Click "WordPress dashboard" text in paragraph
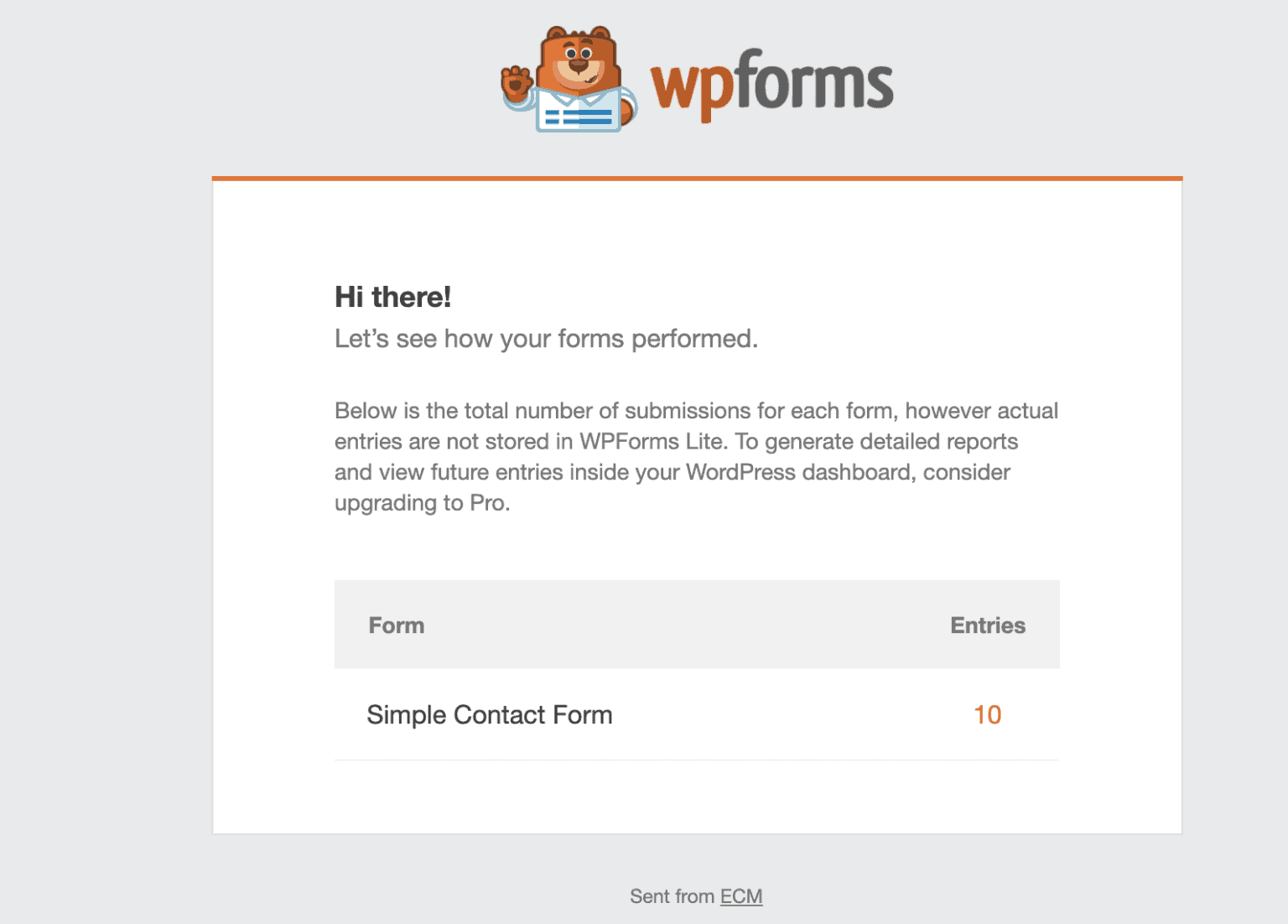This screenshot has width=1288, height=924. [797, 472]
